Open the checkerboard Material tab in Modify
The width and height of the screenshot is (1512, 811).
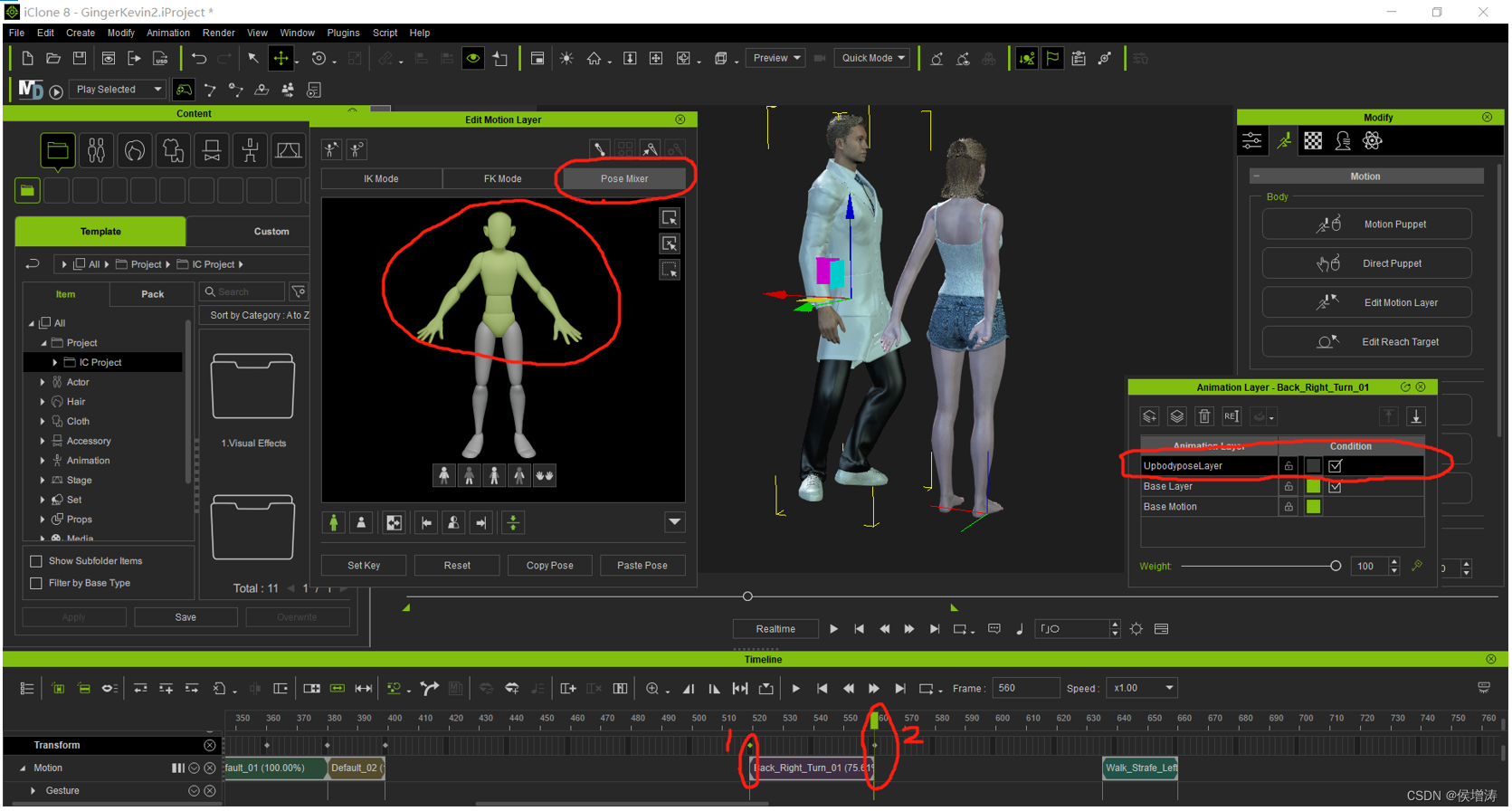click(x=1313, y=141)
